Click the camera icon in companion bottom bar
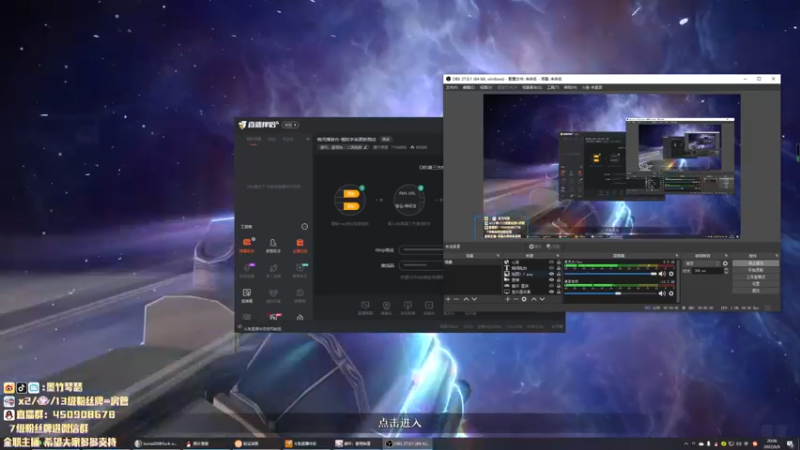 386,307
